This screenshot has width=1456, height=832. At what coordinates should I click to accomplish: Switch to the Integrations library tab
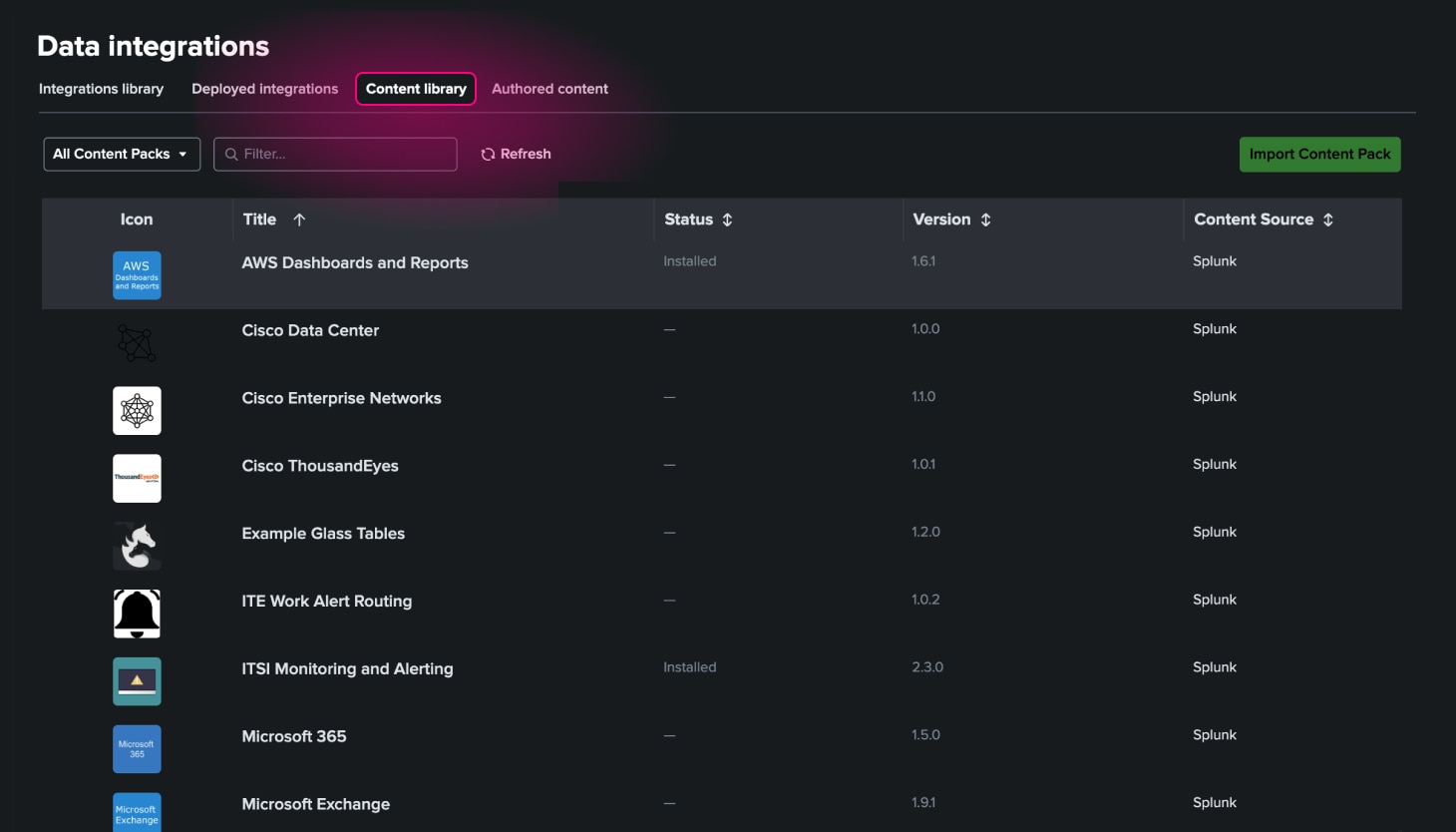tap(101, 89)
